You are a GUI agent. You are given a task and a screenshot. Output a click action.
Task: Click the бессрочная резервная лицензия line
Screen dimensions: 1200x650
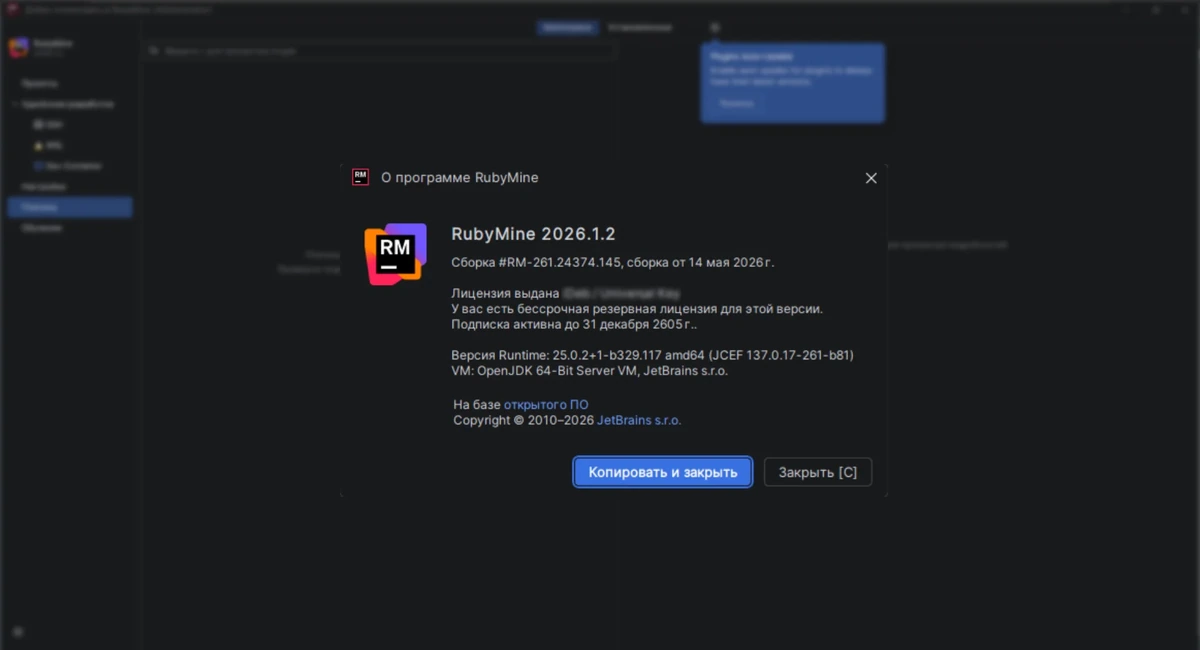[x=637, y=309]
